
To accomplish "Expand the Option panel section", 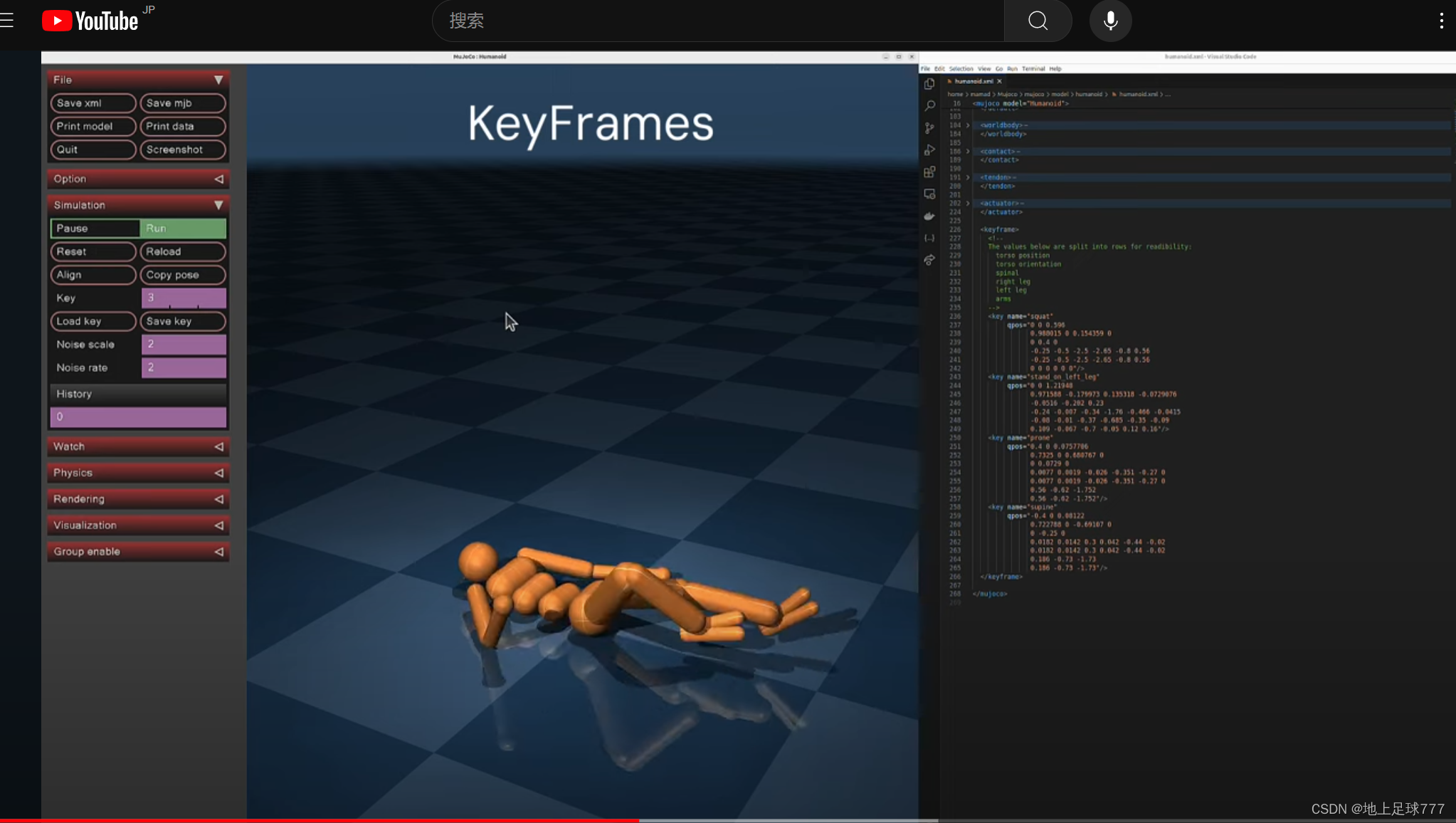I will (138, 179).
